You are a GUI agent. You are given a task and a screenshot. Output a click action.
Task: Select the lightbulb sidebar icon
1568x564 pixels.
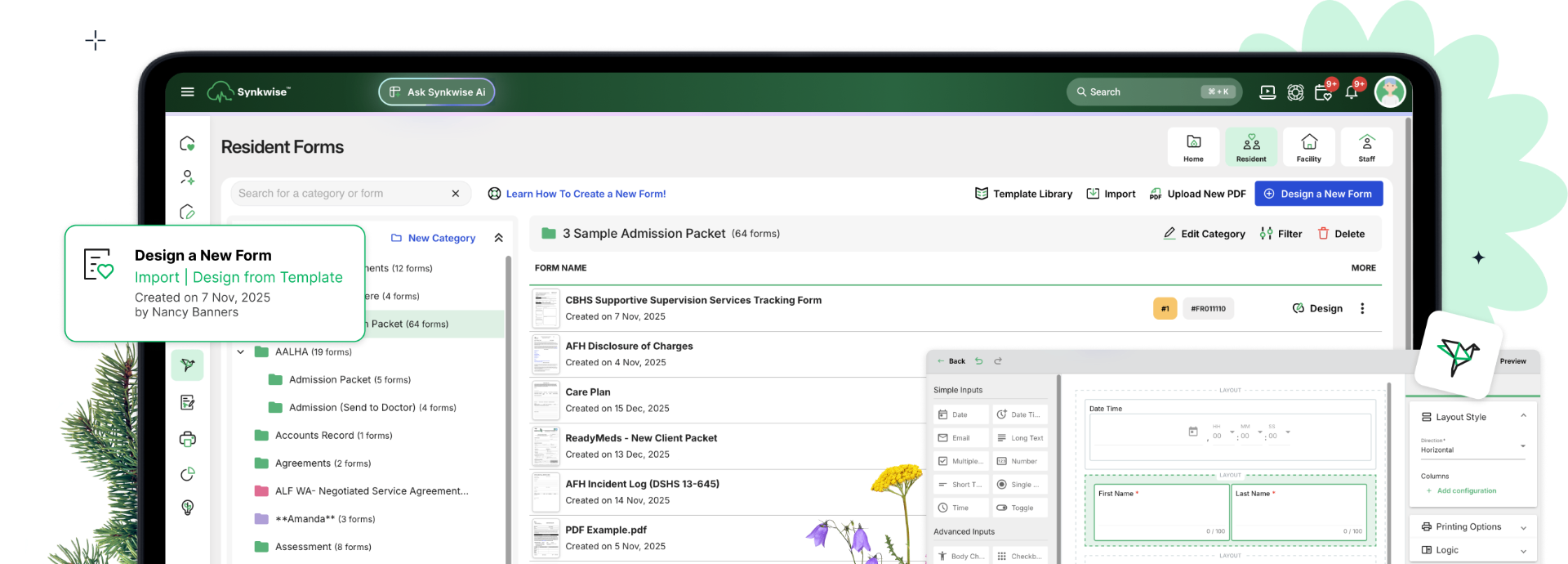187,508
